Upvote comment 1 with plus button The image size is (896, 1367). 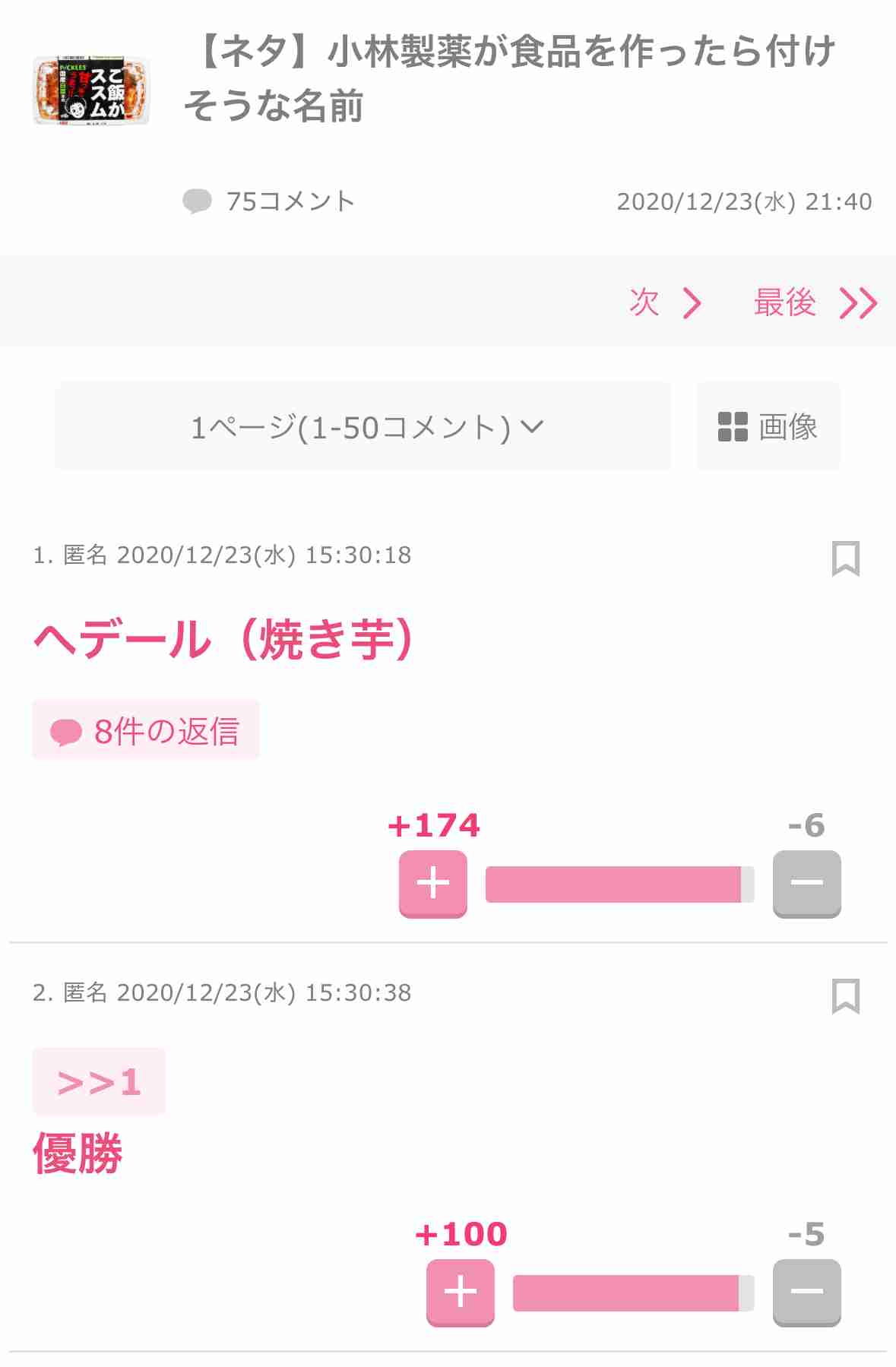[433, 884]
